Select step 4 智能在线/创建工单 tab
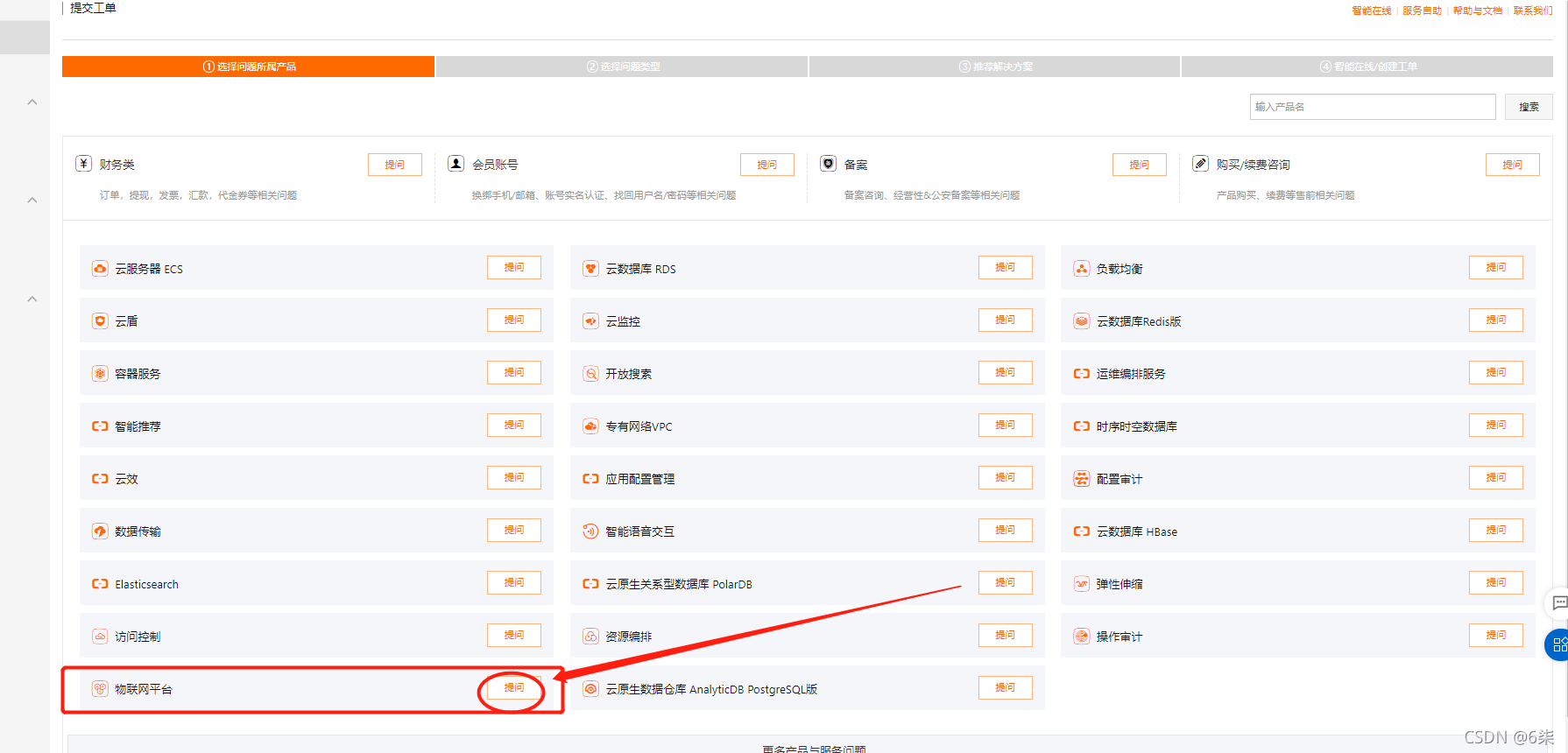This screenshot has width=1568, height=753. [x=1367, y=67]
